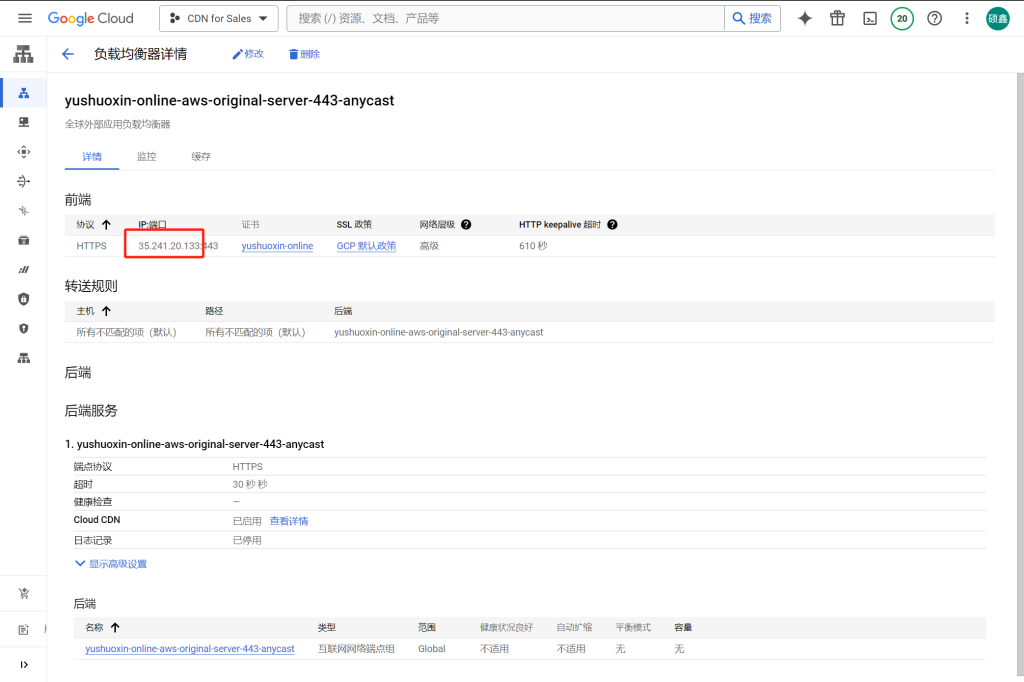Sort backend table by 名称 column
1024x682 pixels.
click(x=114, y=627)
